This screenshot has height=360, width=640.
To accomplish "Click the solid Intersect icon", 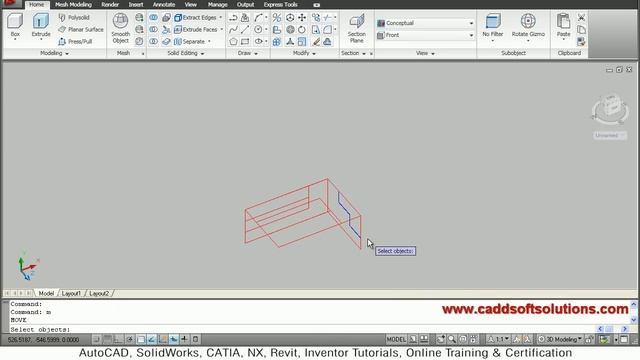I will click(x=153, y=41).
